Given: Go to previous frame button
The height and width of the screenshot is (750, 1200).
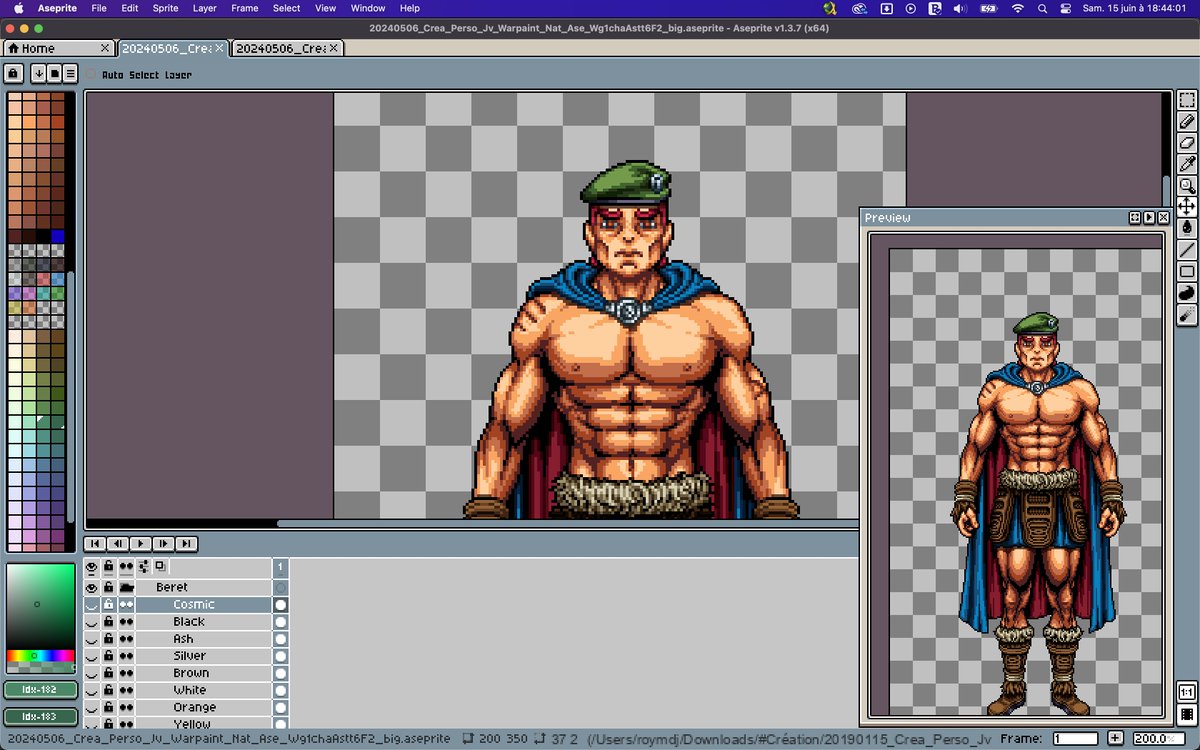Looking at the screenshot, I should 118,544.
